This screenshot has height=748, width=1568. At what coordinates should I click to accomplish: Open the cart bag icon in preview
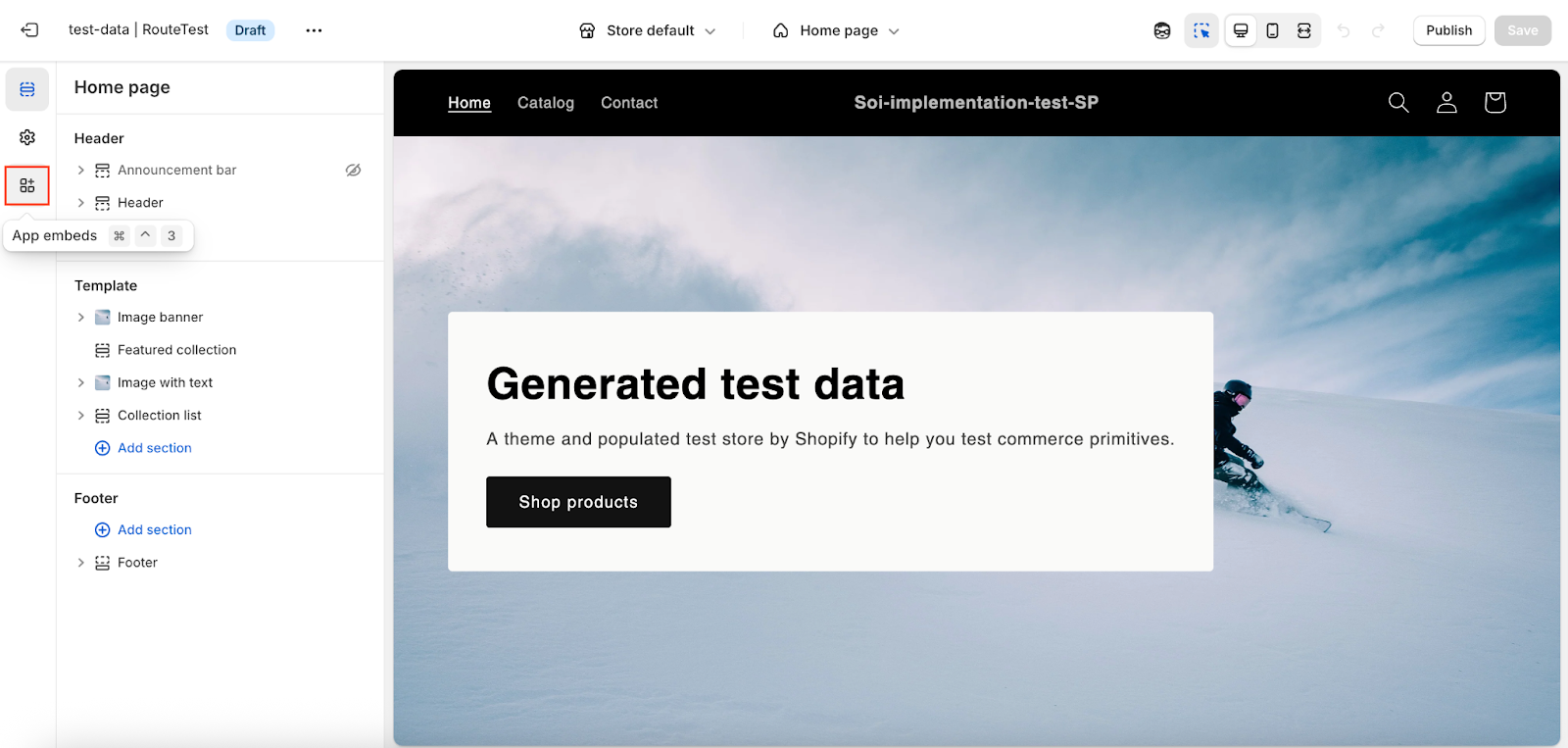coord(1494,103)
